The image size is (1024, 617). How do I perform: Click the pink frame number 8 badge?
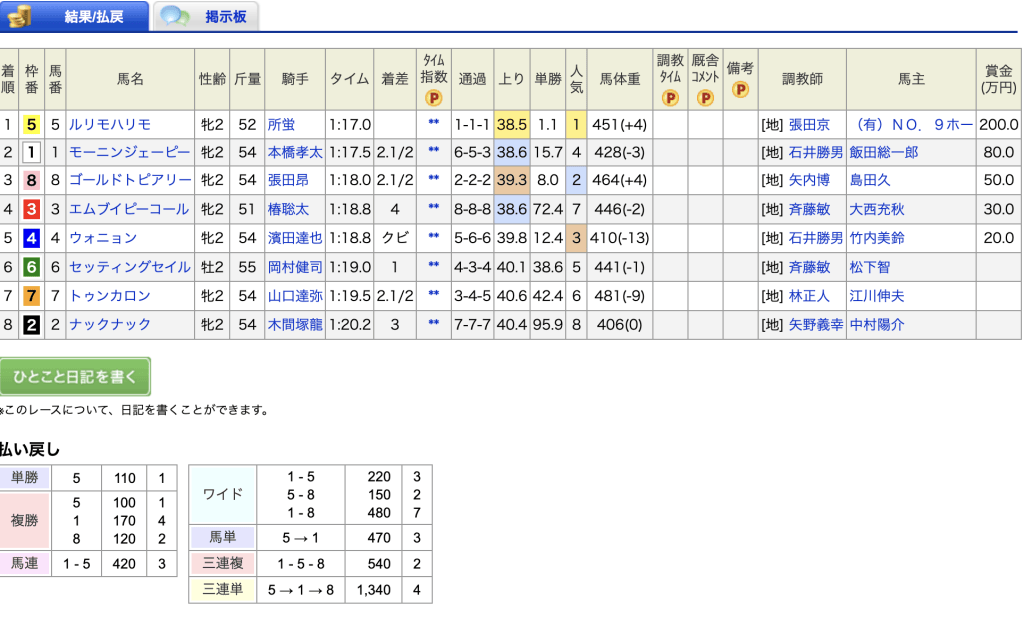click(31, 180)
